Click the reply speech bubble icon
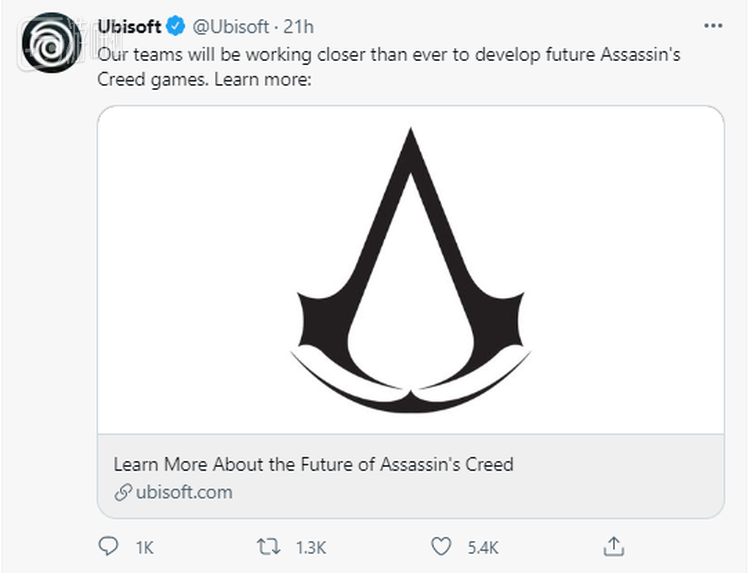This screenshot has width=750, height=573. (x=109, y=546)
